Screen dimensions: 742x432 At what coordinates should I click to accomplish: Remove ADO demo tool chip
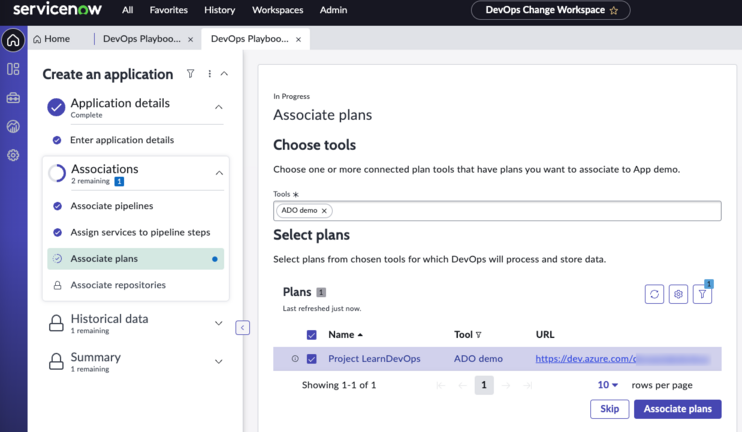[324, 211]
